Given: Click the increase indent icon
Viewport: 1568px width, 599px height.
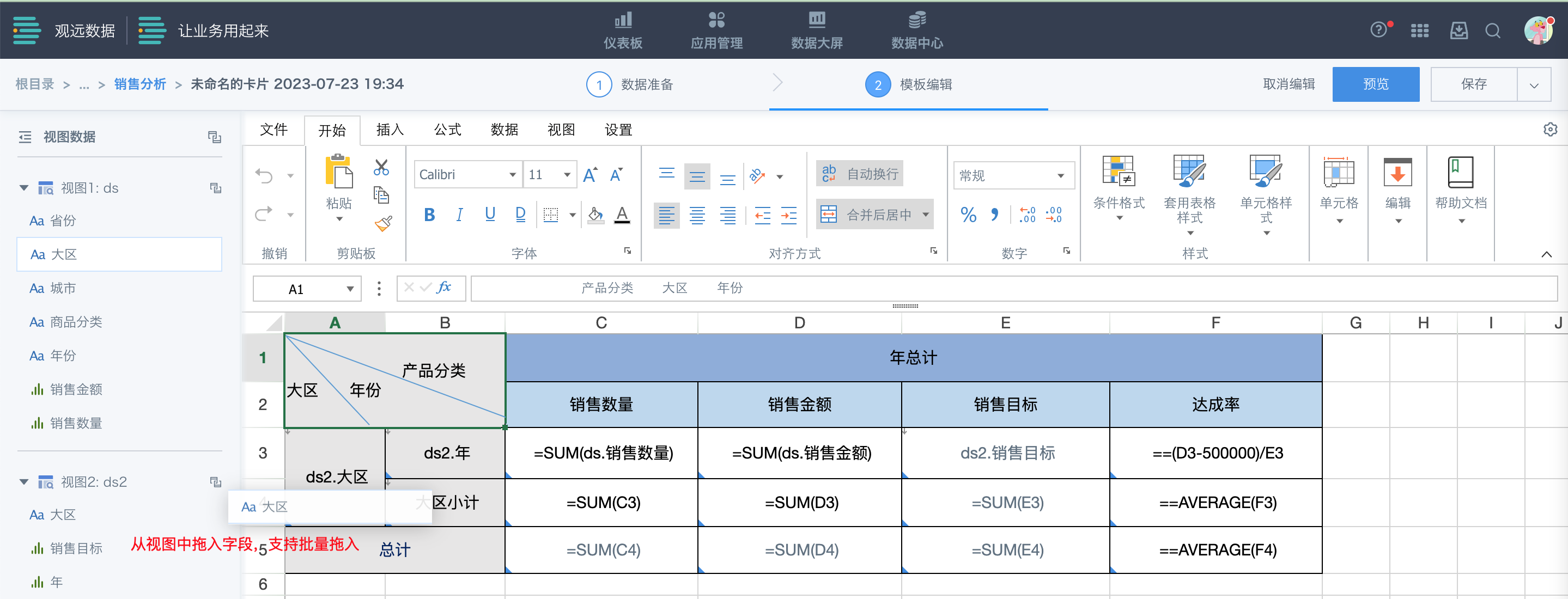Looking at the screenshot, I should tap(789, 215).
